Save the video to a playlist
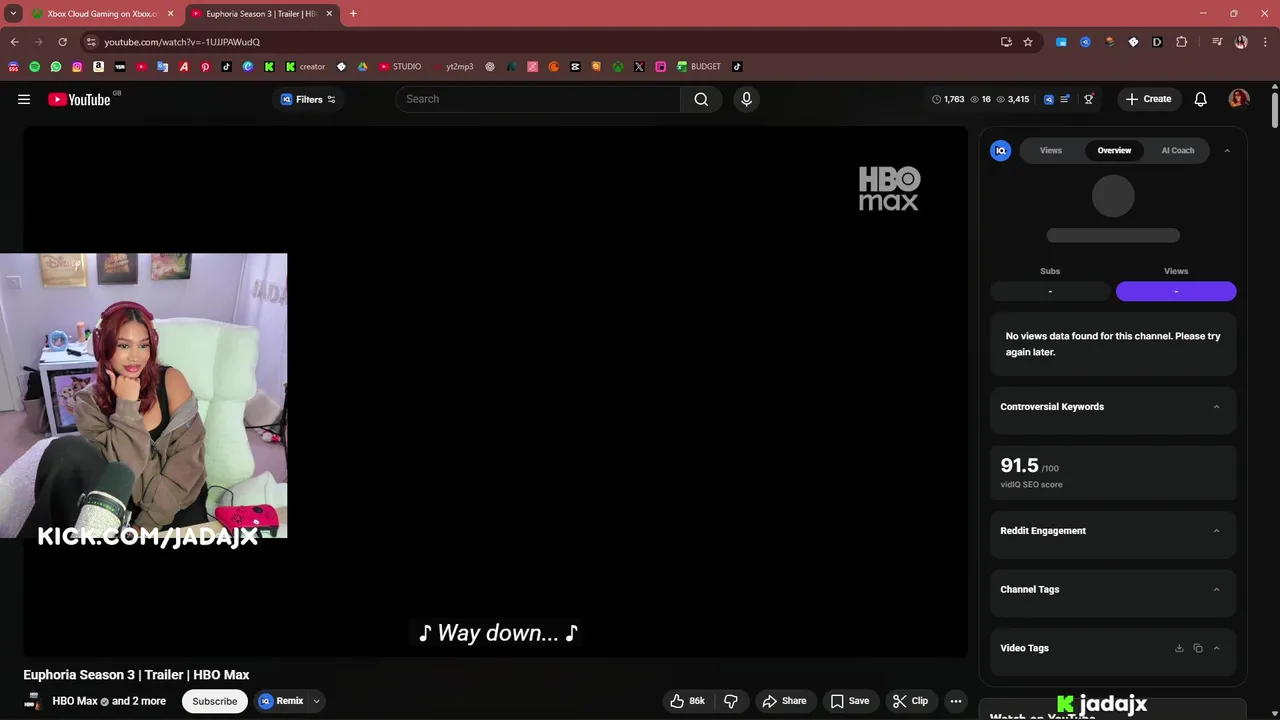The width and height of the screenshot is (1280, 720). coord(849,701)
